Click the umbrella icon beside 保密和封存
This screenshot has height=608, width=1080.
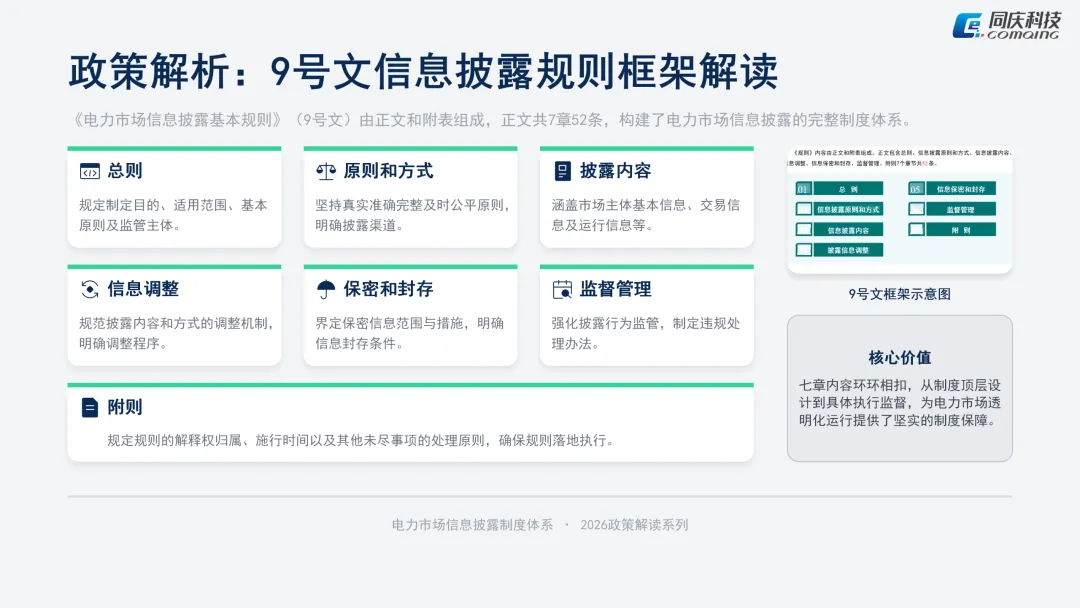(324, 289)
